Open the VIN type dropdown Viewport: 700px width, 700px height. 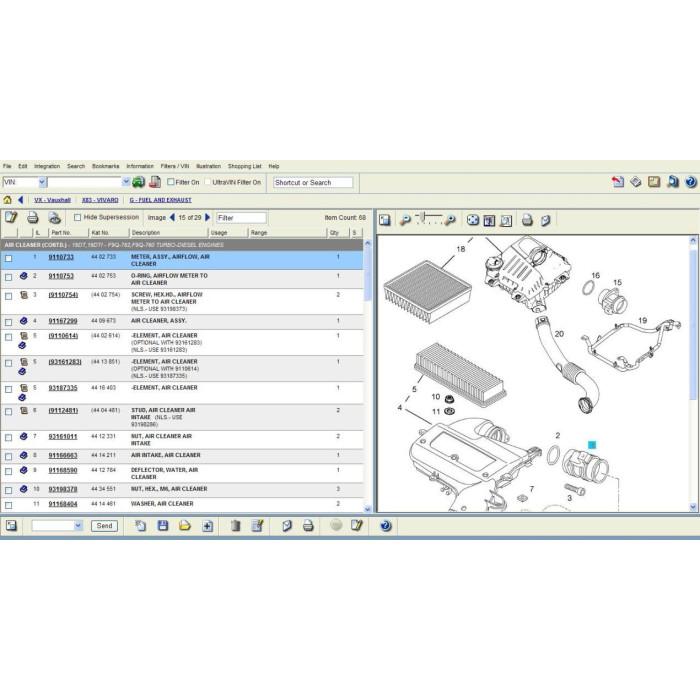(x=42, y=182)
